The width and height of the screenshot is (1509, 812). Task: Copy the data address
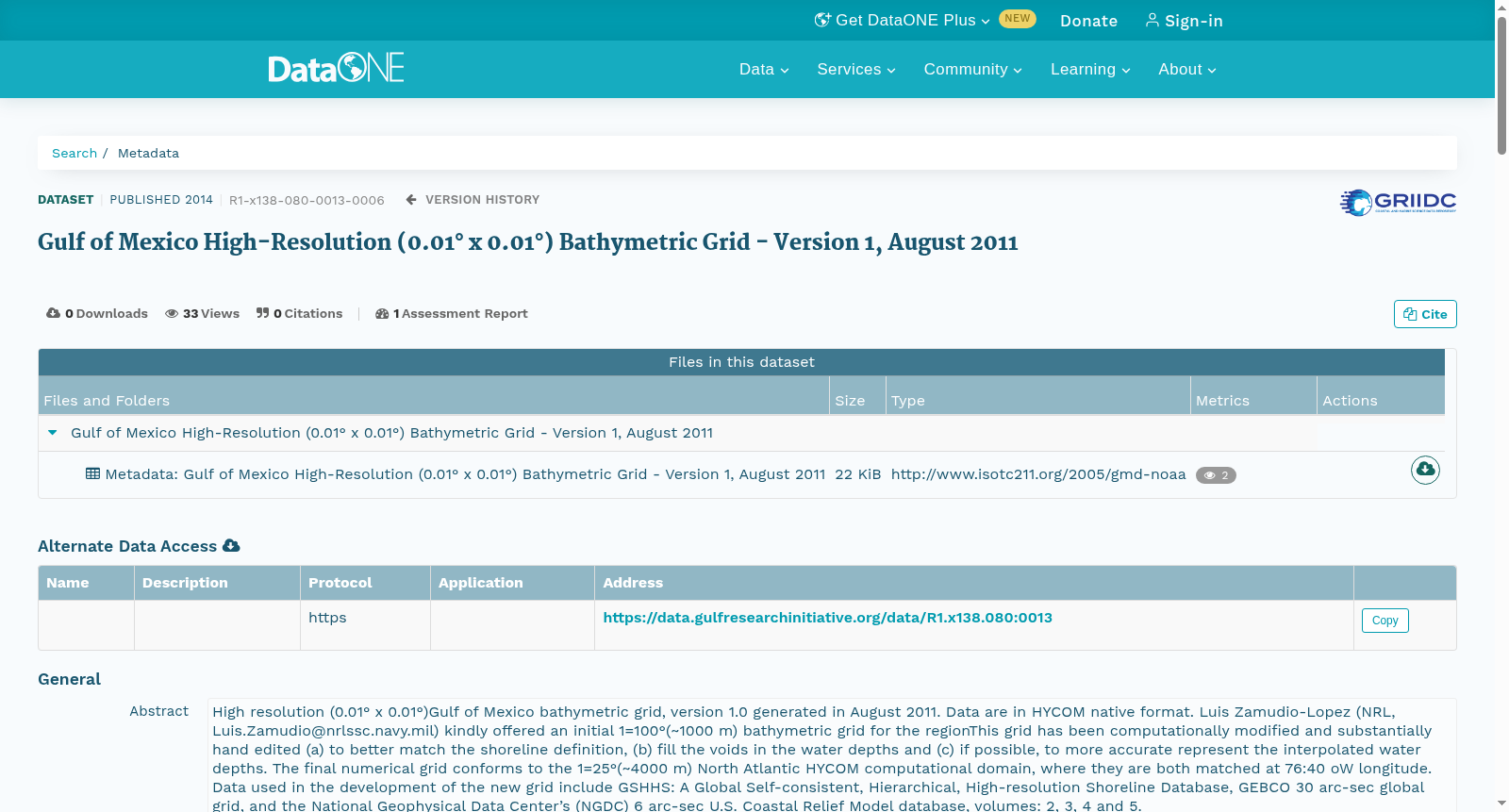point(1385,621)
